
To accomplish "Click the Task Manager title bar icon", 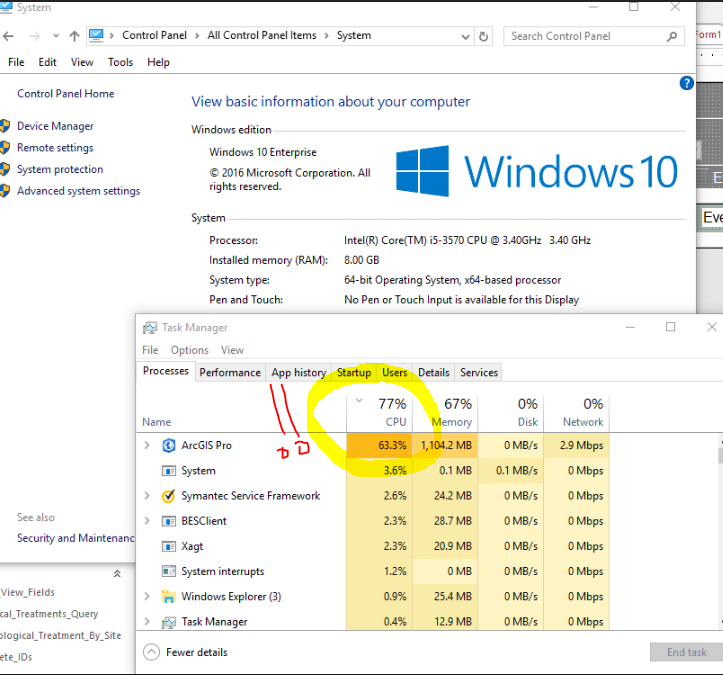I will pos(149,328).
